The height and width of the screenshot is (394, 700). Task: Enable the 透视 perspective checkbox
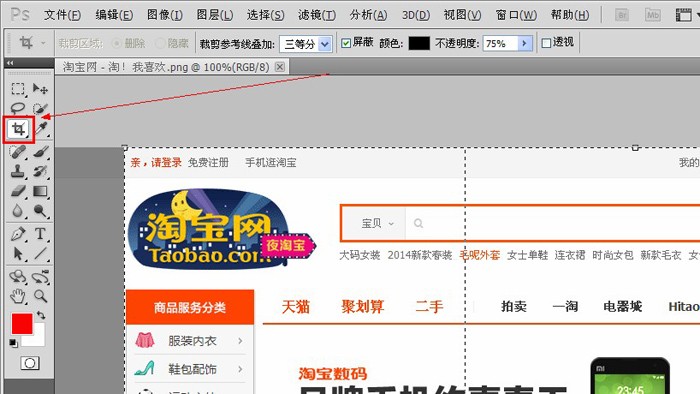[546, 43]
